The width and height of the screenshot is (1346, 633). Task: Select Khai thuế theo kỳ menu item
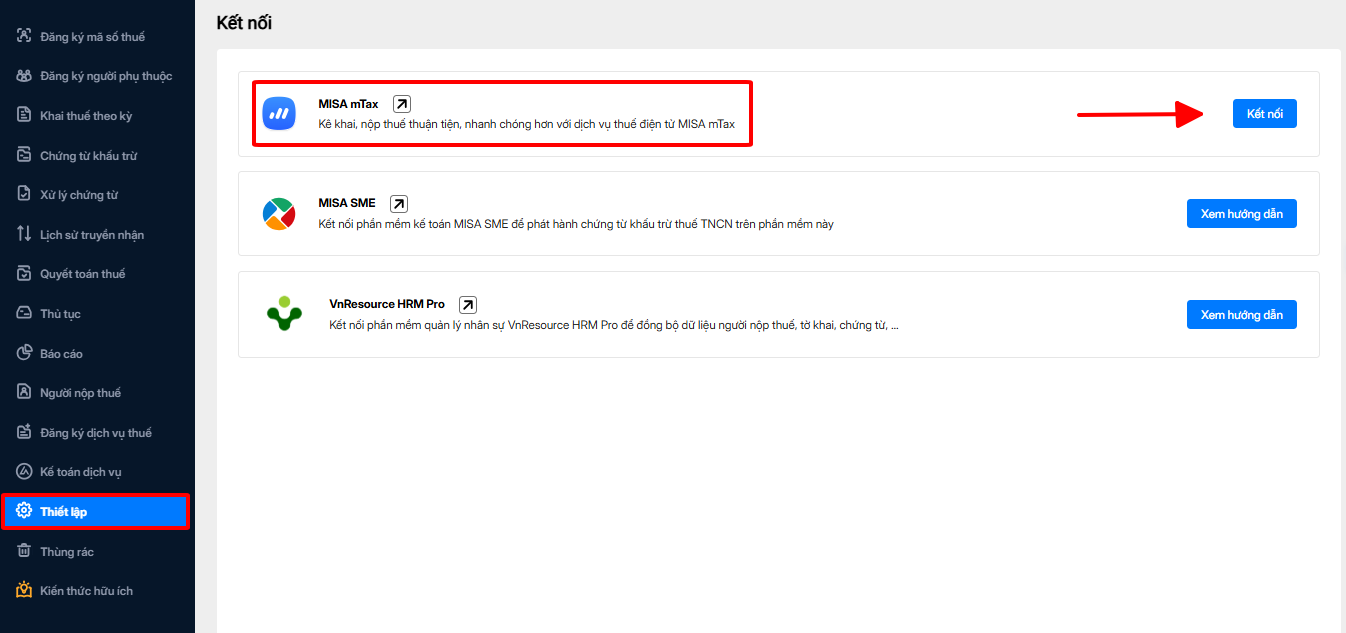click(x=97, y=115)
